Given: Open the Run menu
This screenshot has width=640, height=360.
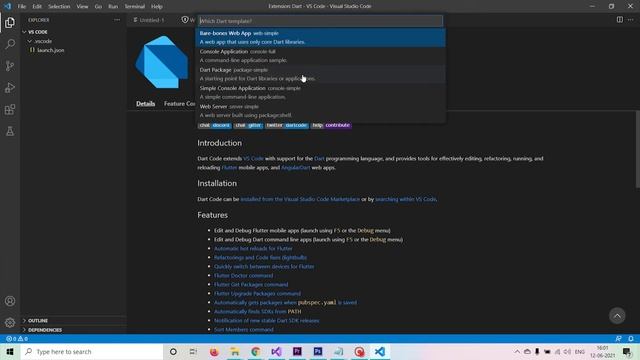Looking at the screenshot, I should point(113,7).
